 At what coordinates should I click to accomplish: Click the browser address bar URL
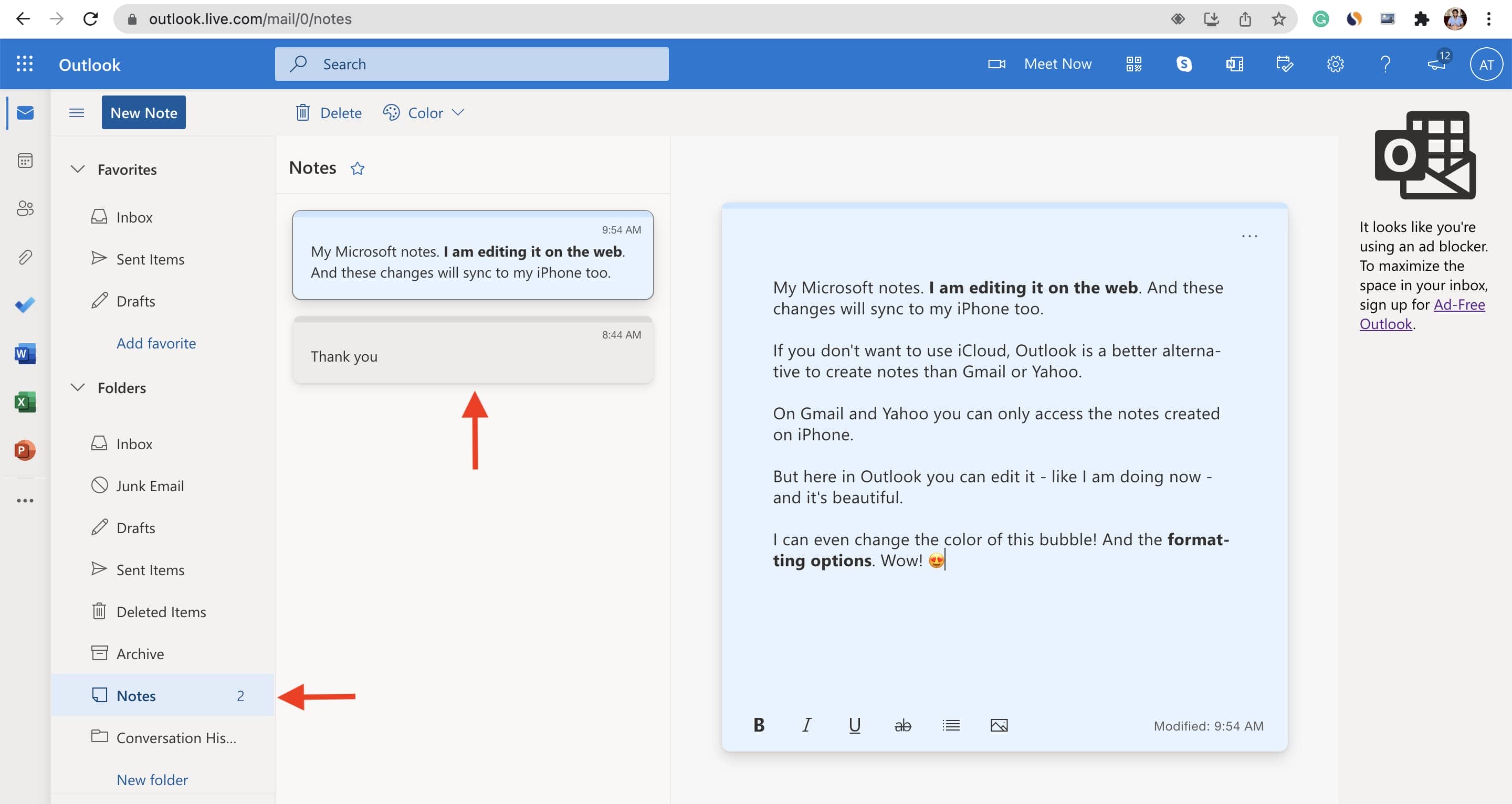(x=250, y=19)
